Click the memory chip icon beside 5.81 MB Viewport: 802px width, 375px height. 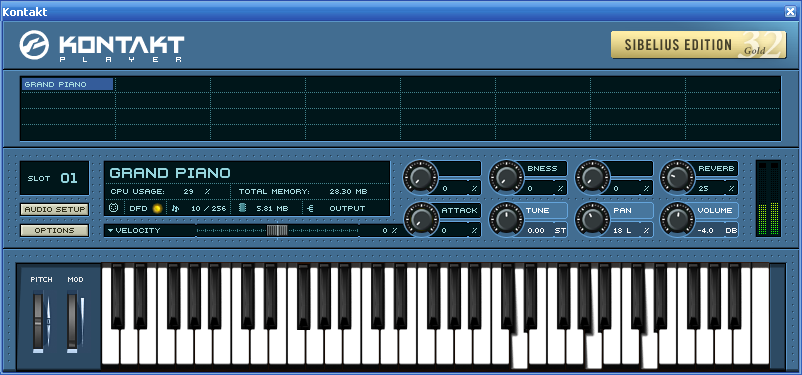242,208
